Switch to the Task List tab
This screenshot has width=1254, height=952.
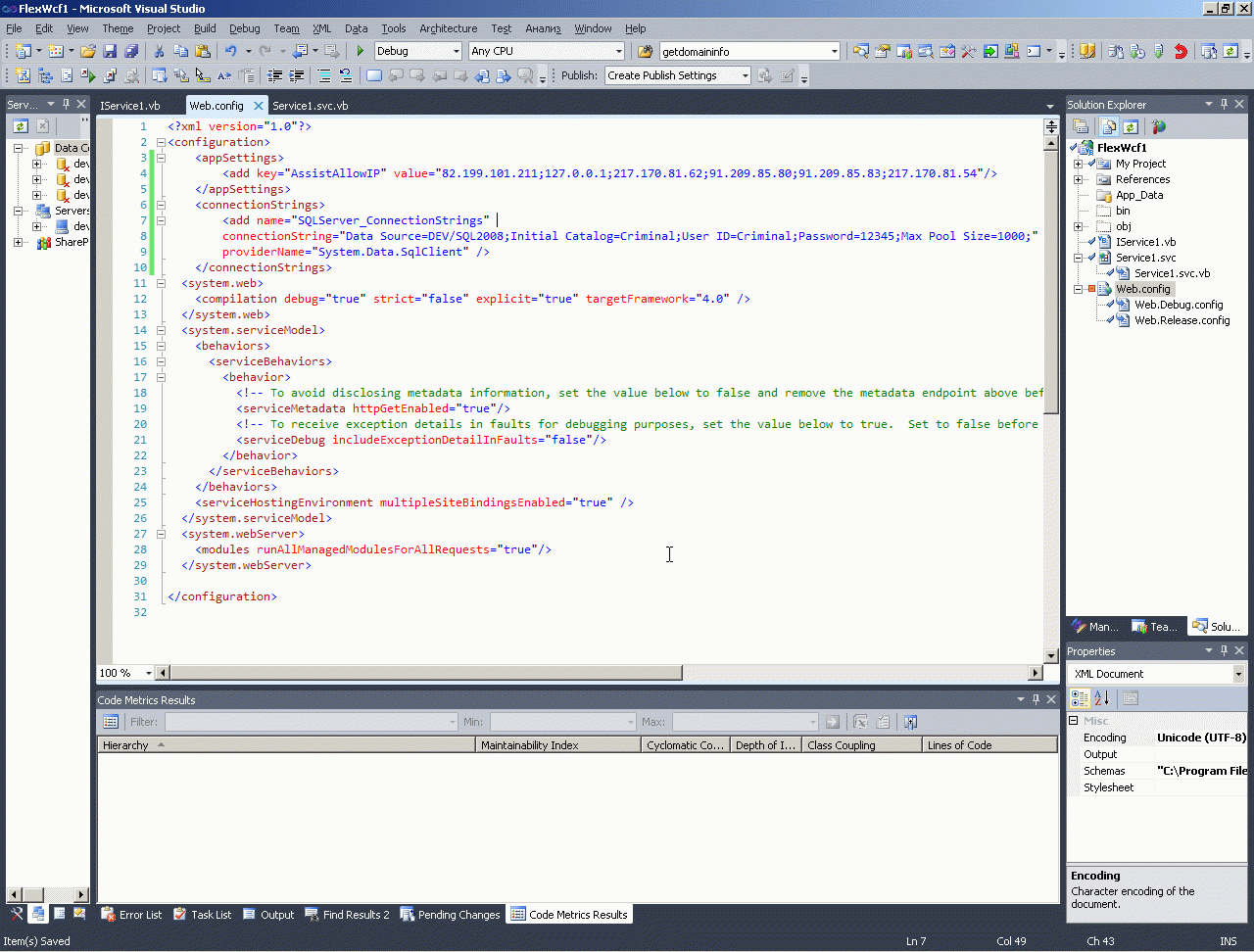(203, 915)
